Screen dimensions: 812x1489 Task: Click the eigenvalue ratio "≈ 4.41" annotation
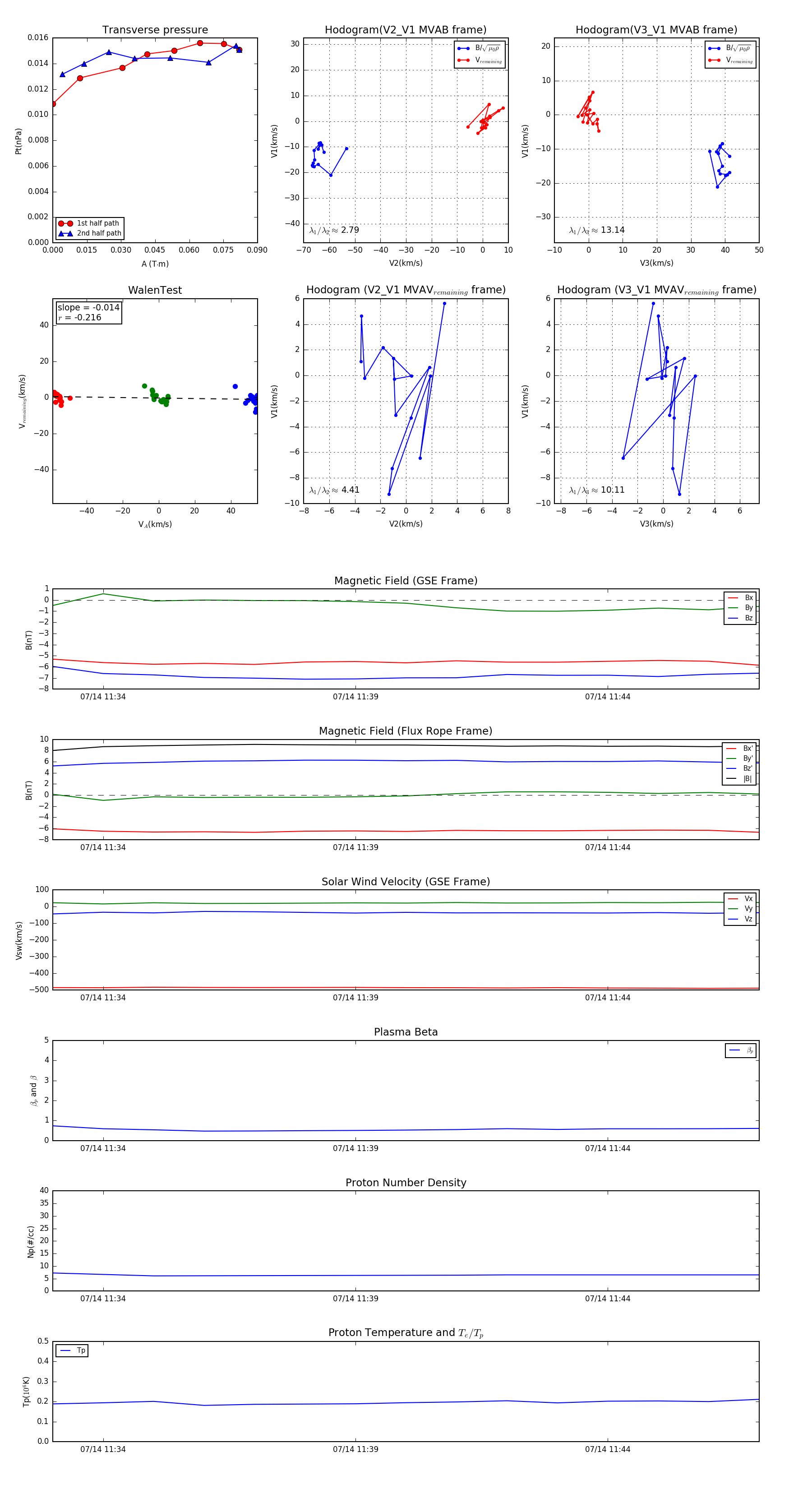point(334,490)
